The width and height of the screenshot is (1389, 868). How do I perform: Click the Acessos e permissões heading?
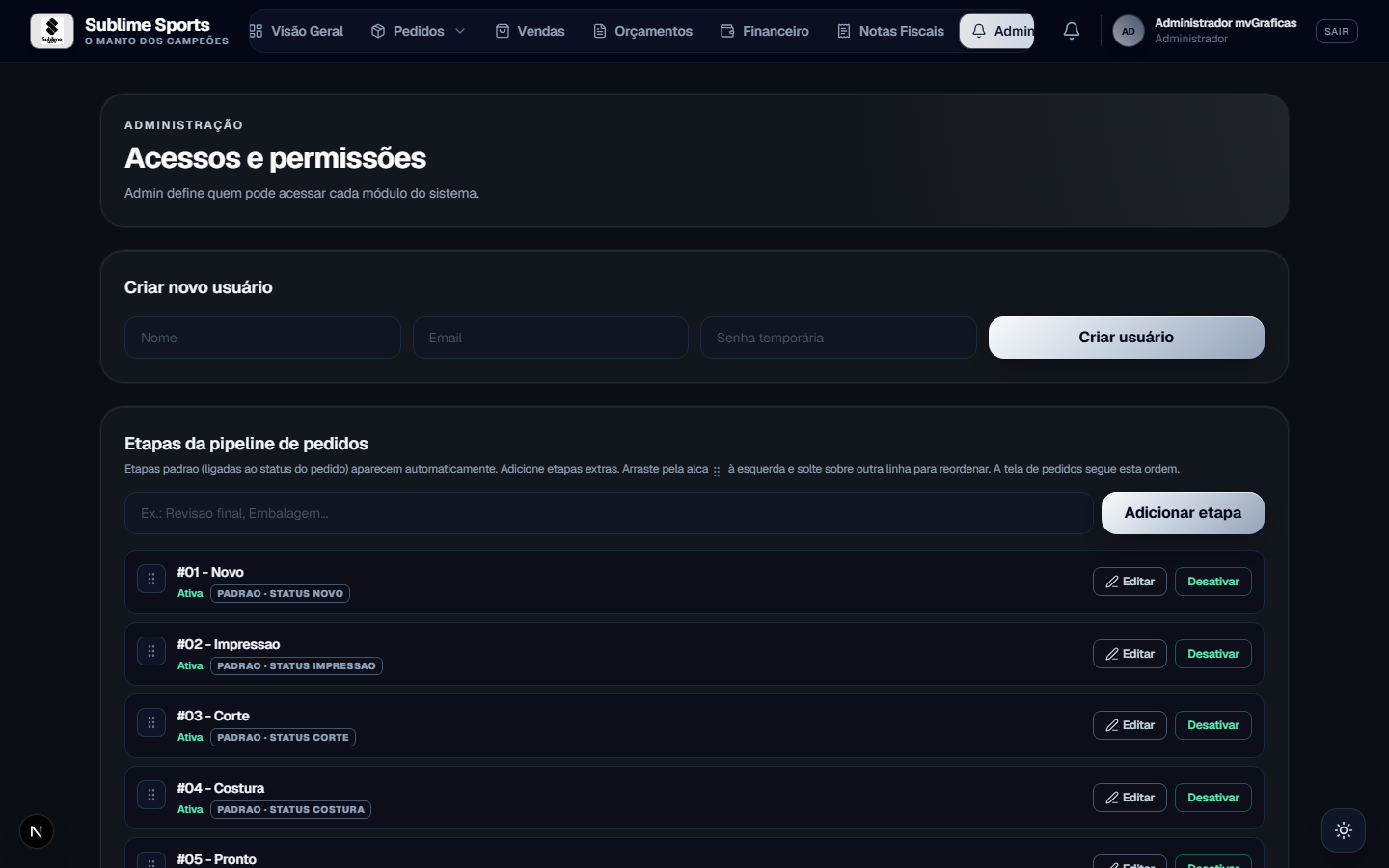pos(275,158)
